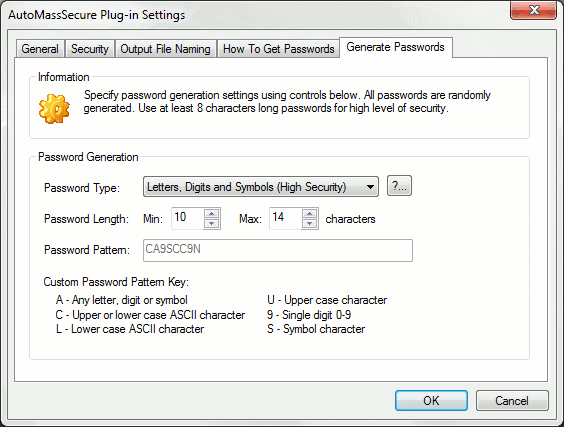Click the 'Password Generation' group heading

88,157
